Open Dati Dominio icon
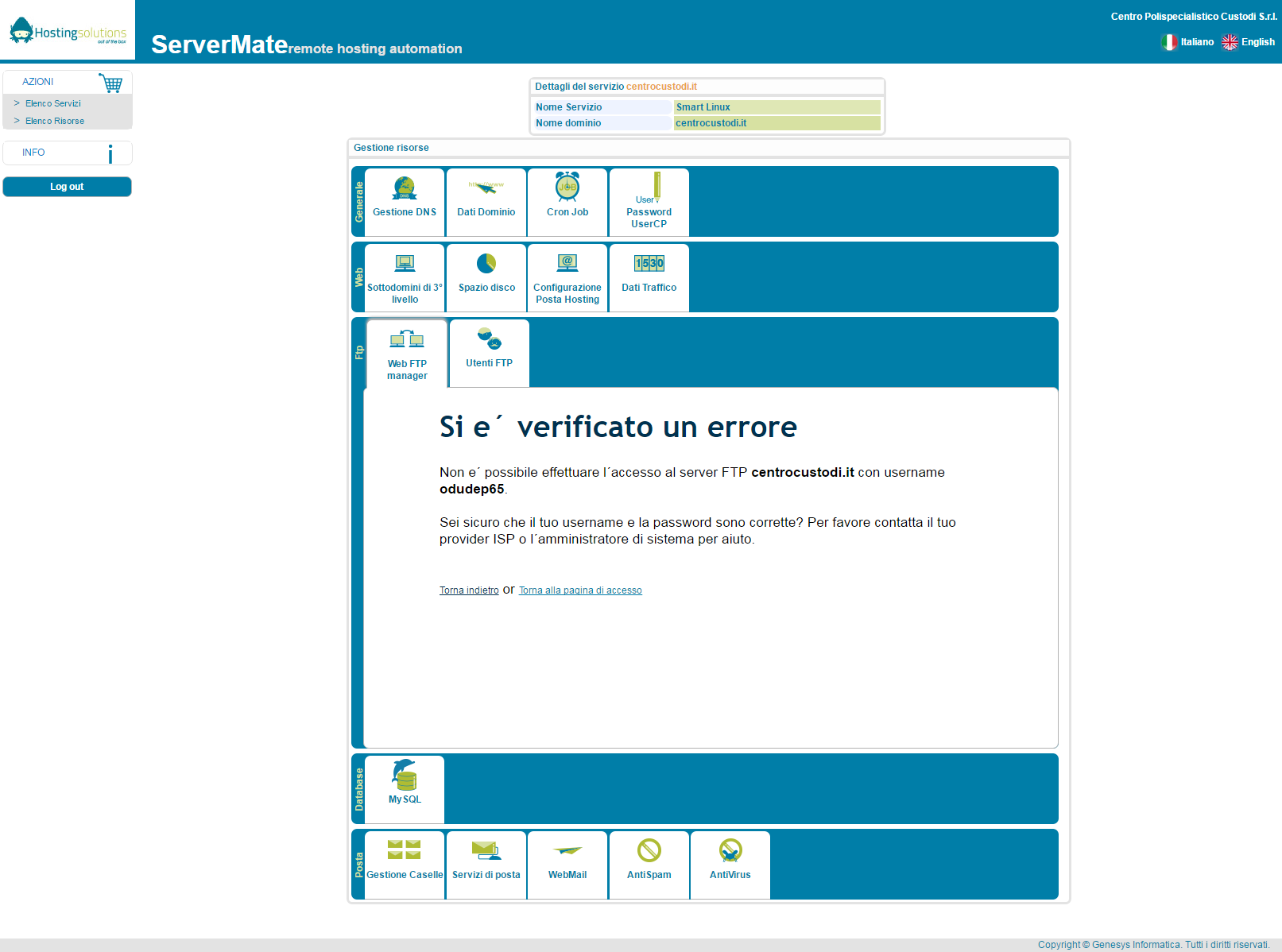1282x952 pixels. (x=486, y=188)
